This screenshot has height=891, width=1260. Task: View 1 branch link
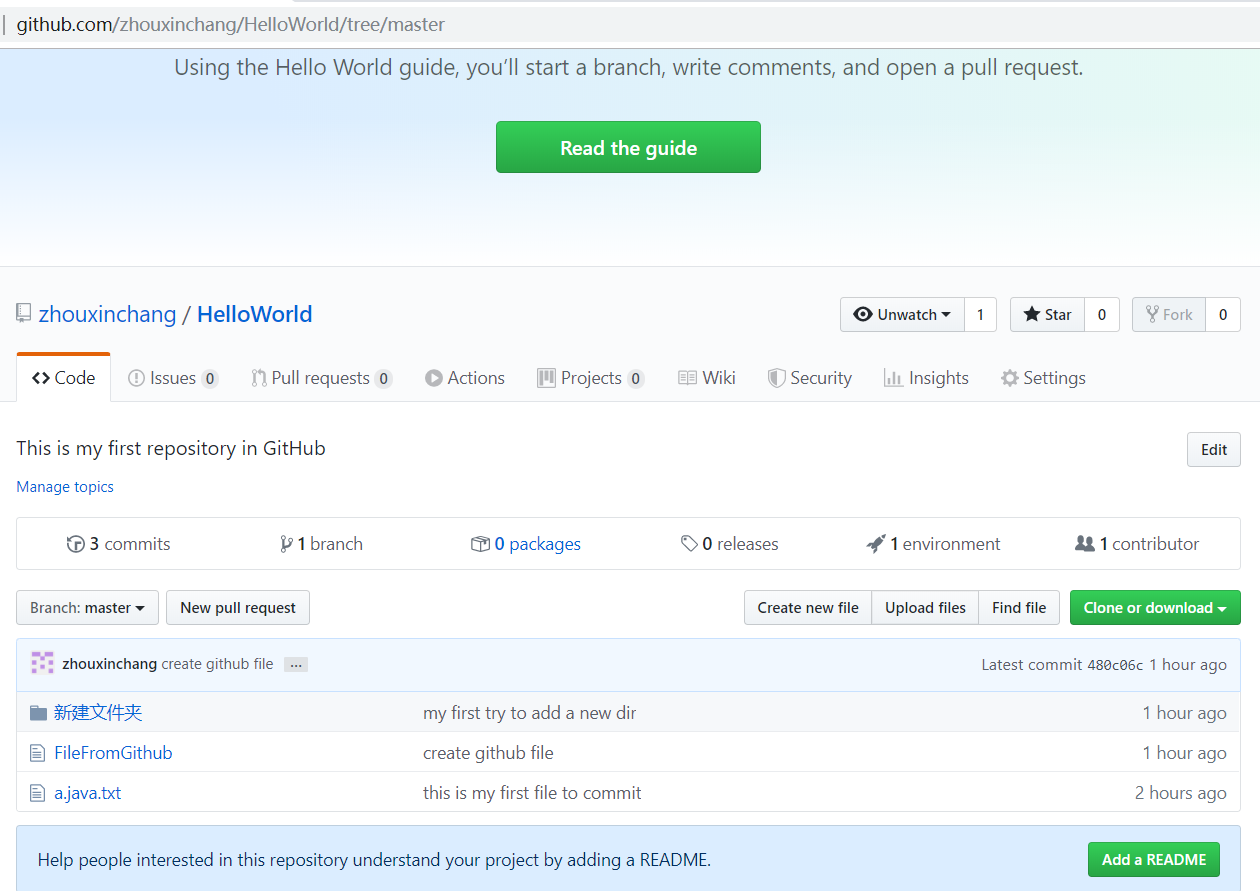[322, 544]
